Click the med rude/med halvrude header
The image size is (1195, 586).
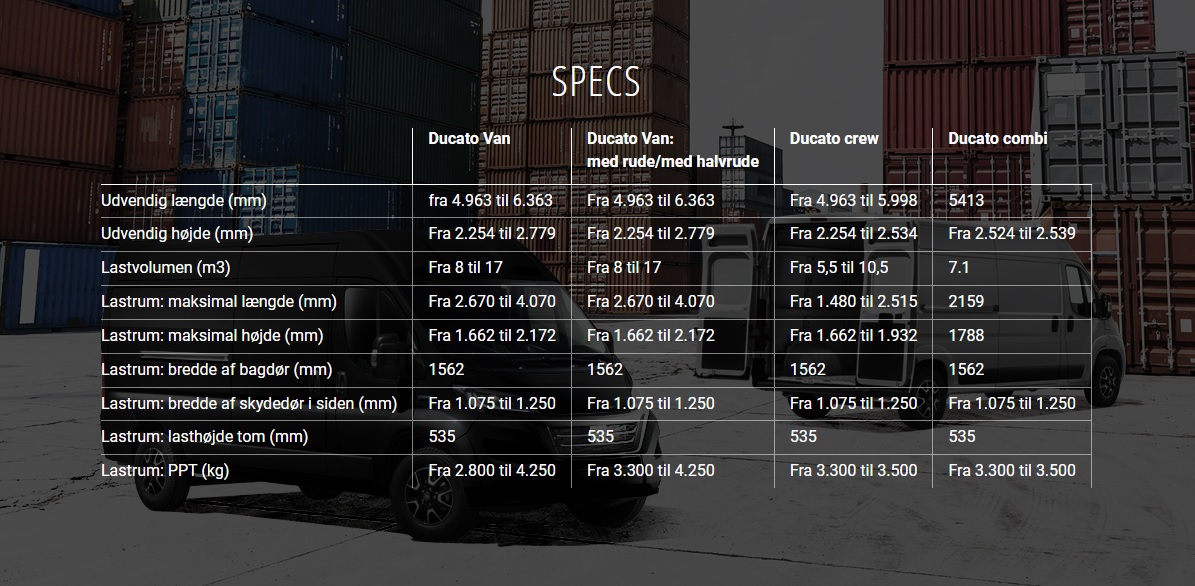(673, 162)
